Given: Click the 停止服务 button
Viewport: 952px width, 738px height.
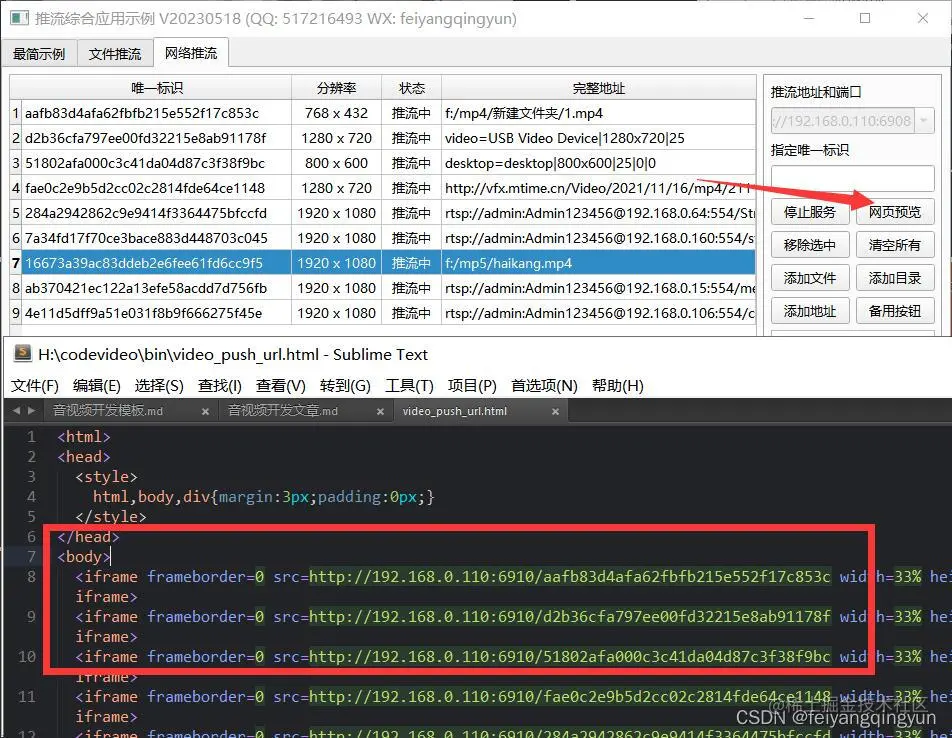Looking at the screenshot, I should [x=810, y=212].
